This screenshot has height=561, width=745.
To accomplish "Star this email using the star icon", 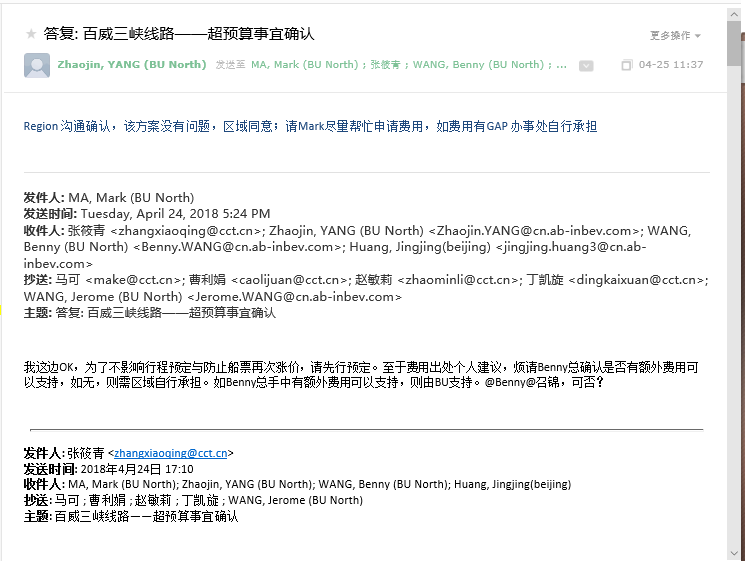I will 31,34.
